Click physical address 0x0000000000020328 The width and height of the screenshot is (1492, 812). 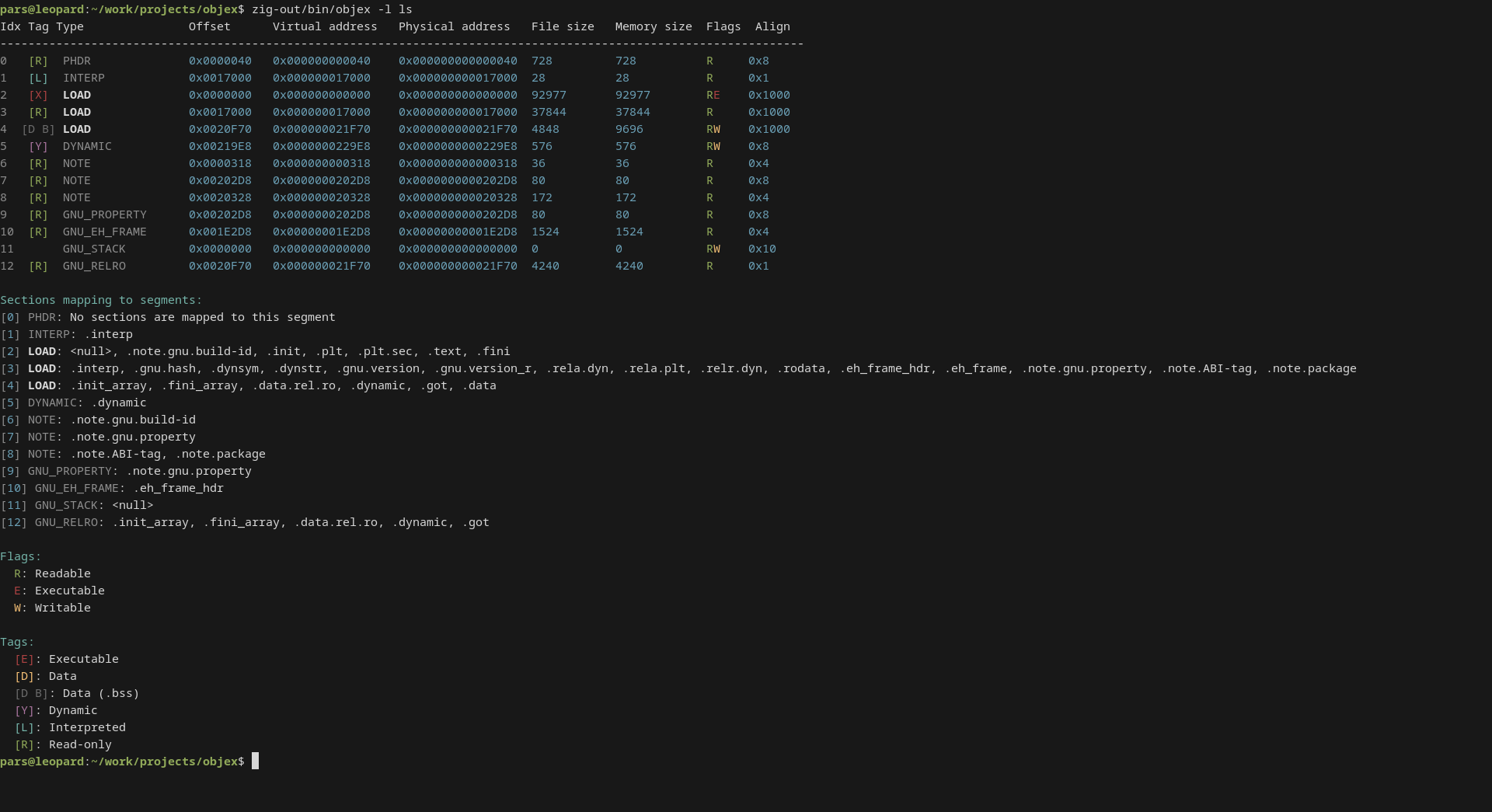tap(458, 197)
